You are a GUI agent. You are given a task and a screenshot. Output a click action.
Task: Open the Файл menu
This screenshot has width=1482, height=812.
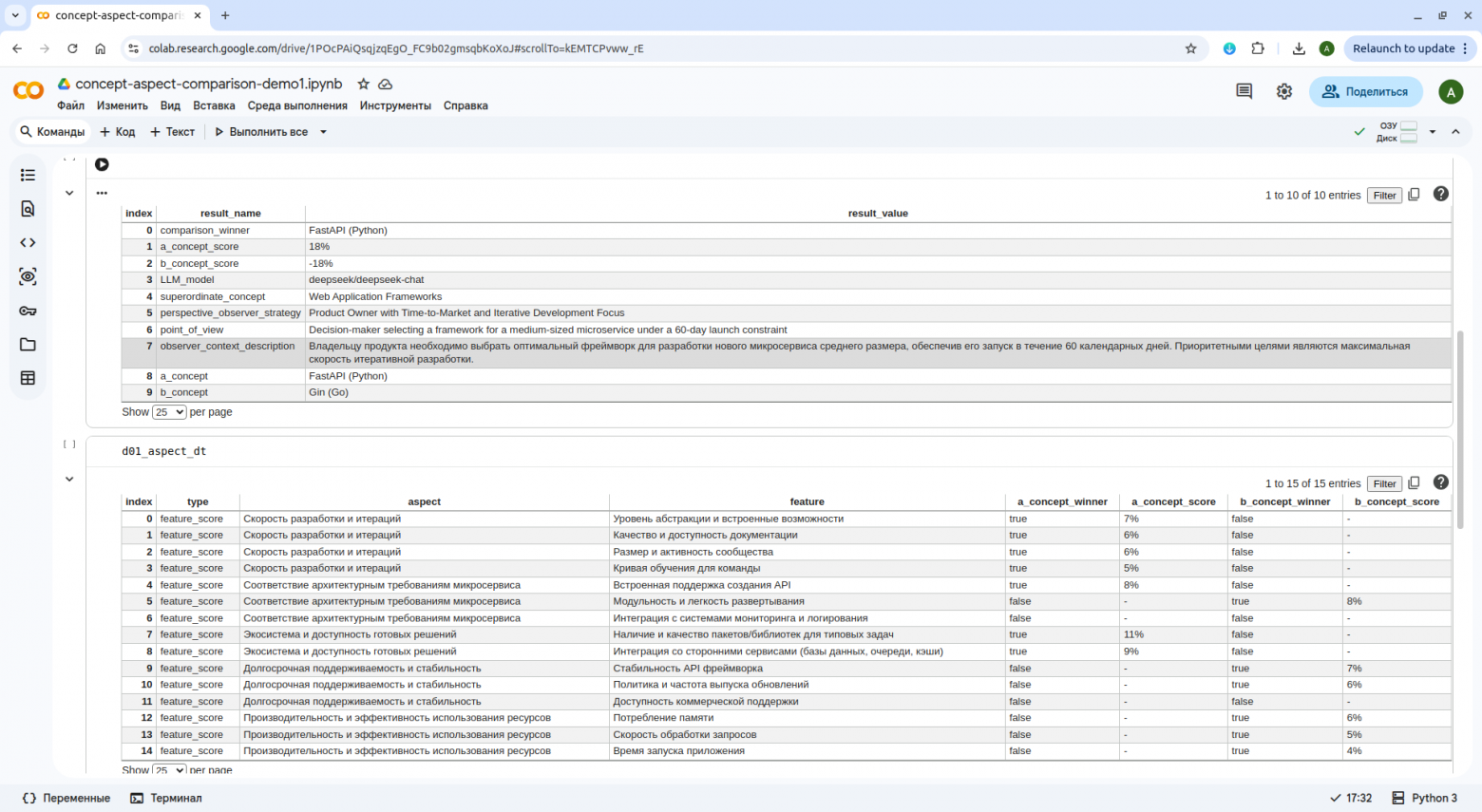click(x=70, y=105)
